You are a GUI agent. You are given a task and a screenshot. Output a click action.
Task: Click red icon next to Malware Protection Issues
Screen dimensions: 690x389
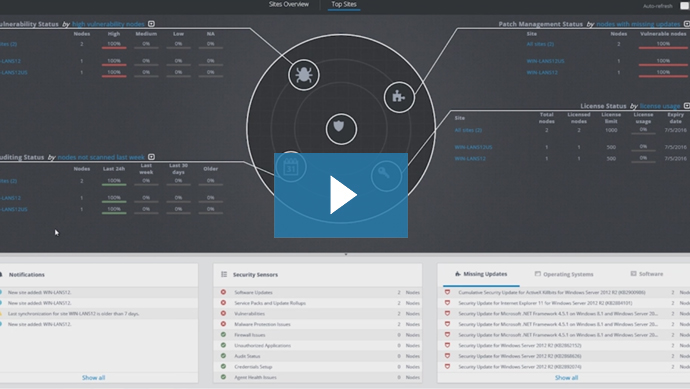tap(223, 324)
